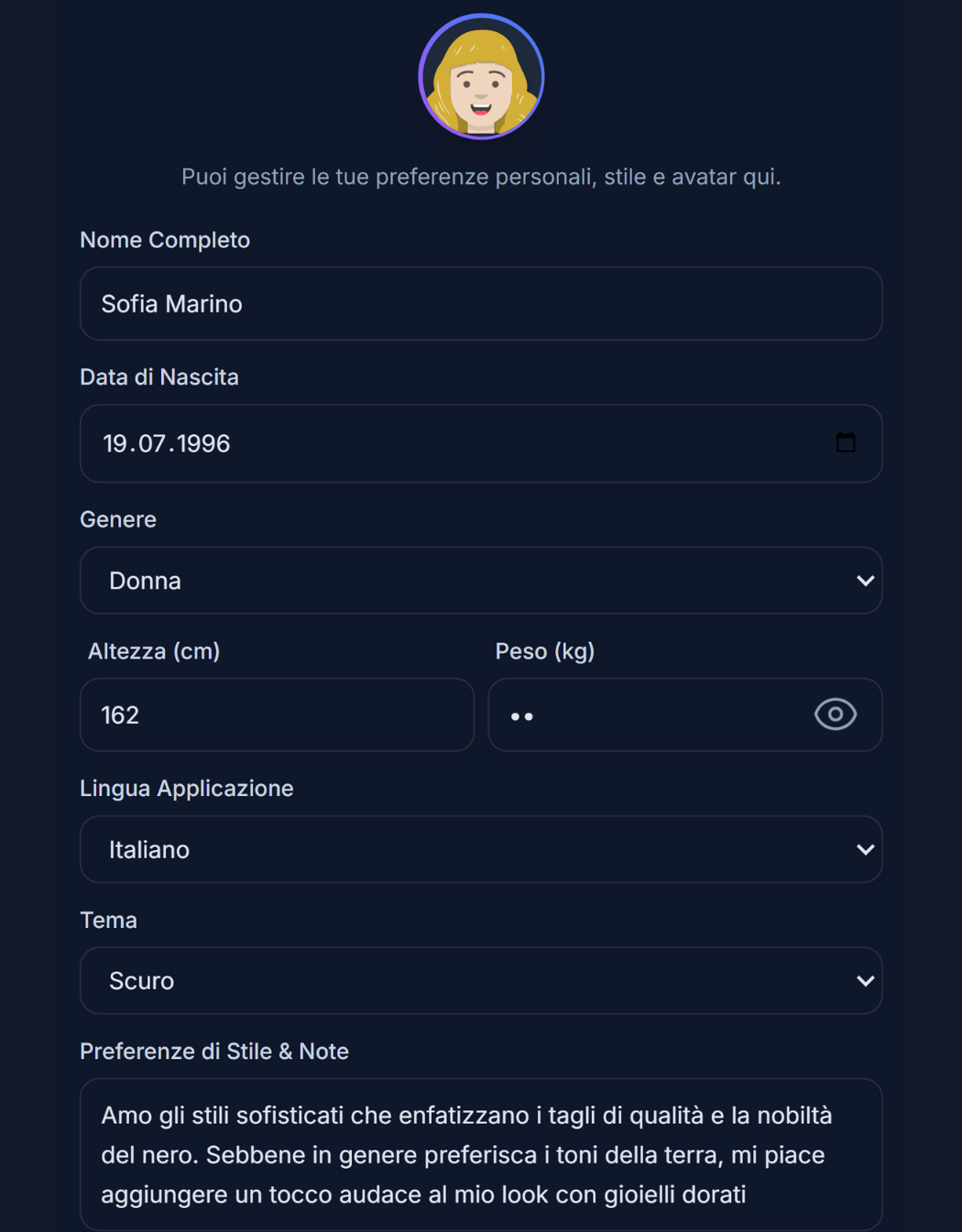This screenshot has width=962, height=1232.
Task: Open the Genere selector showing Donna
Action: (x=481, y=580)
